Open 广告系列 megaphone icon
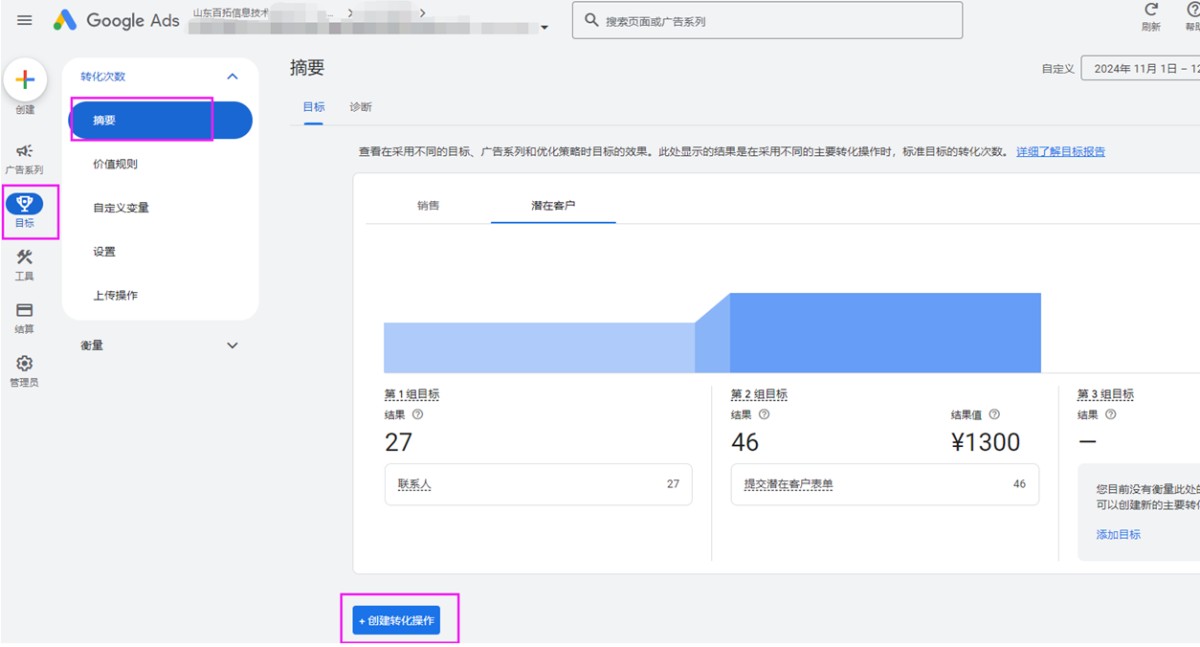The width and height of the screenshot is (1200, 647). point(25,151)
